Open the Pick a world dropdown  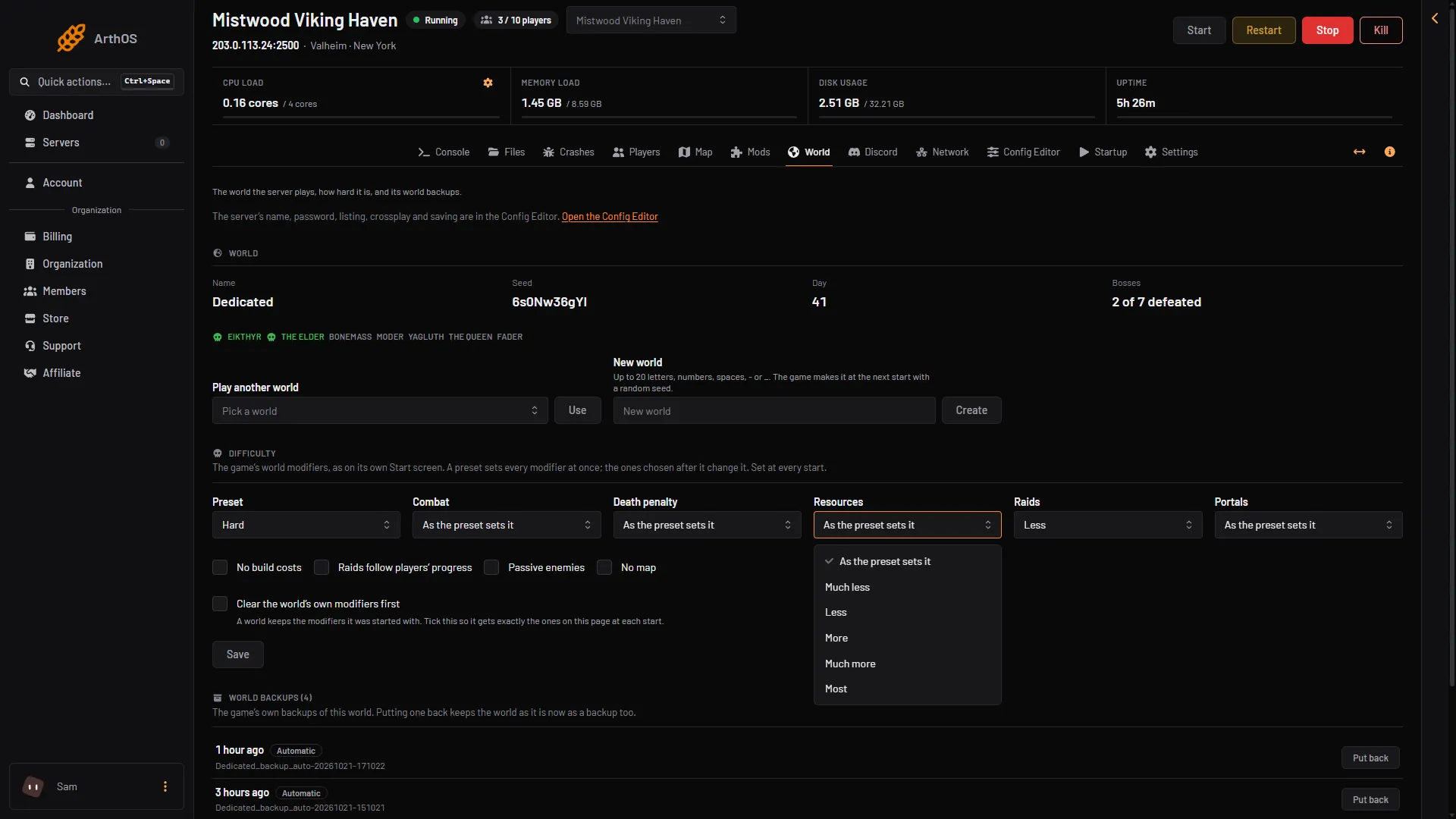[380, 410]
